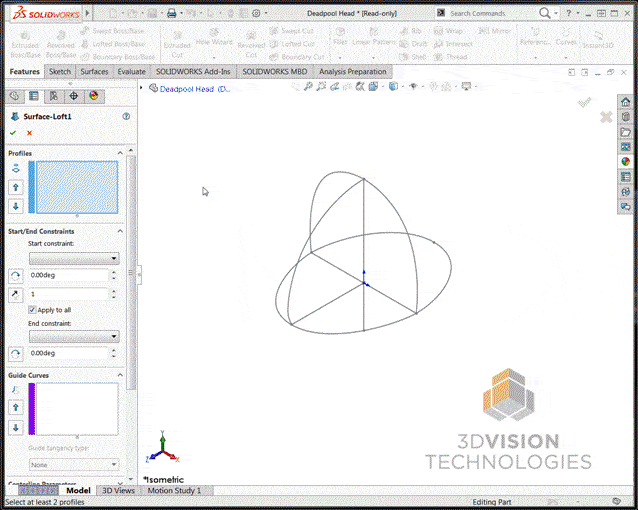The image size is (638, 510).
Task: Open the Guide tangency type dropdown
Action: point(74,464)
